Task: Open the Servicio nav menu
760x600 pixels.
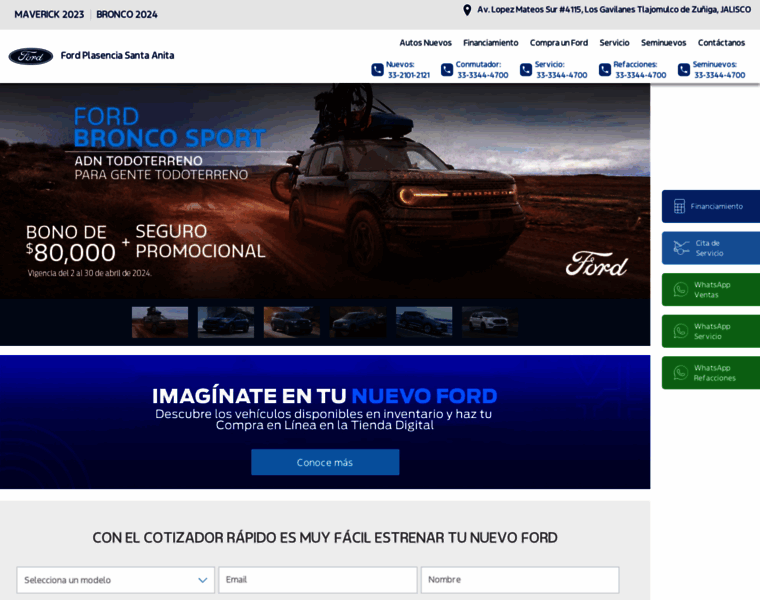Action: point(614,43)
